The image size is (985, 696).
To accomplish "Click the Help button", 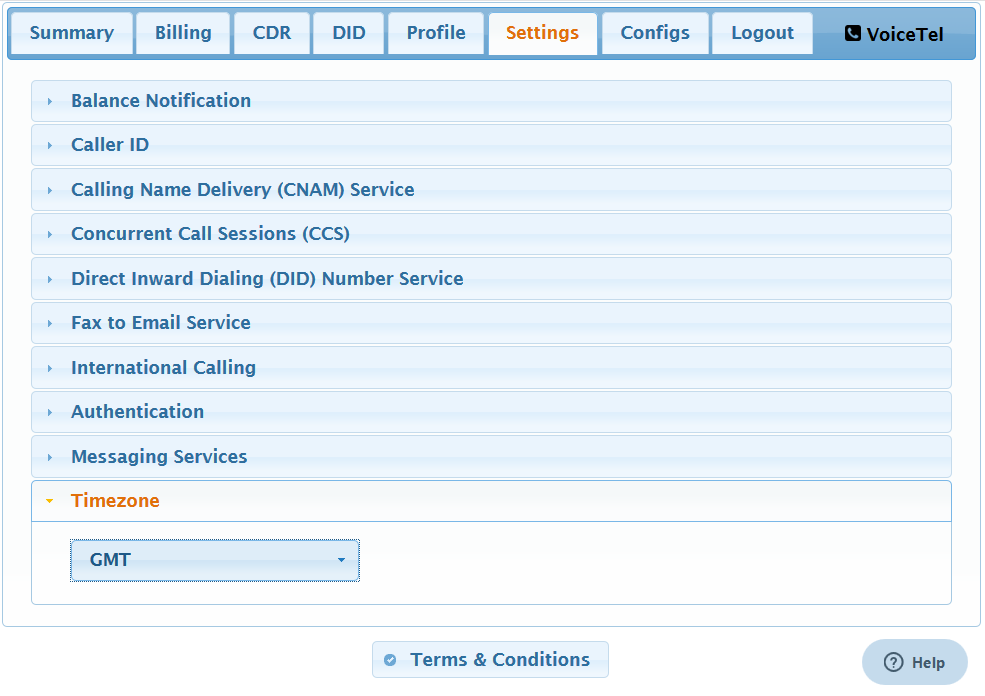I will click(915, 662).
